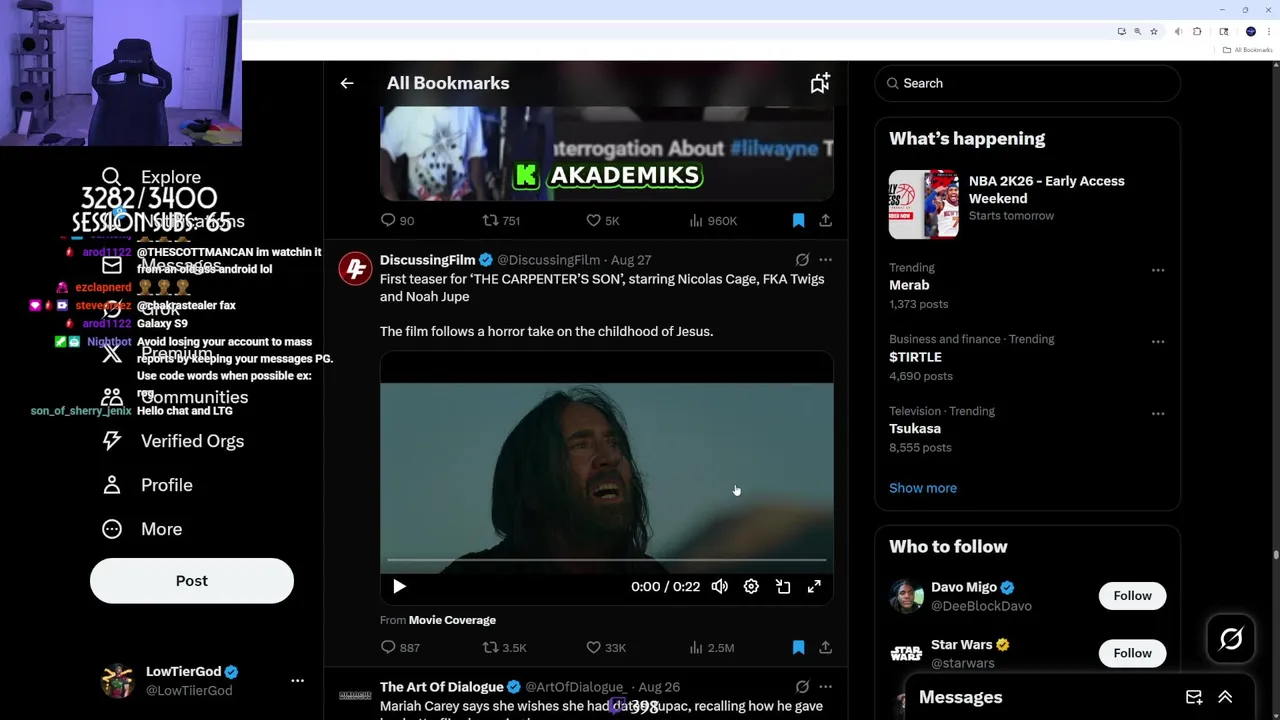Click the Post button
This screenshot has height=720, width=1280.
click(x=192, y=581)
